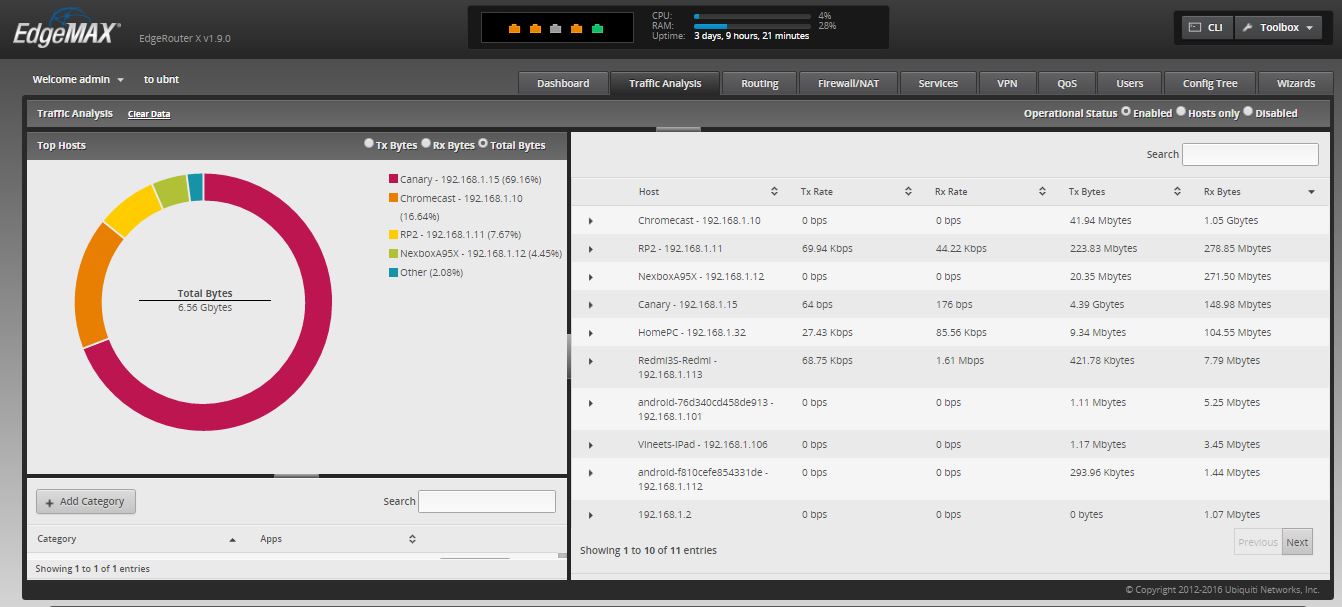
Task: Expand the Vineets-iPad host row
Action: (591, 445)
